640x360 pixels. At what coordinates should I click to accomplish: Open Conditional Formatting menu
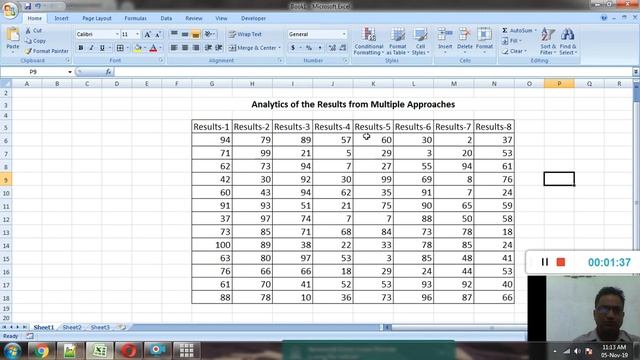tap(369, 41)
